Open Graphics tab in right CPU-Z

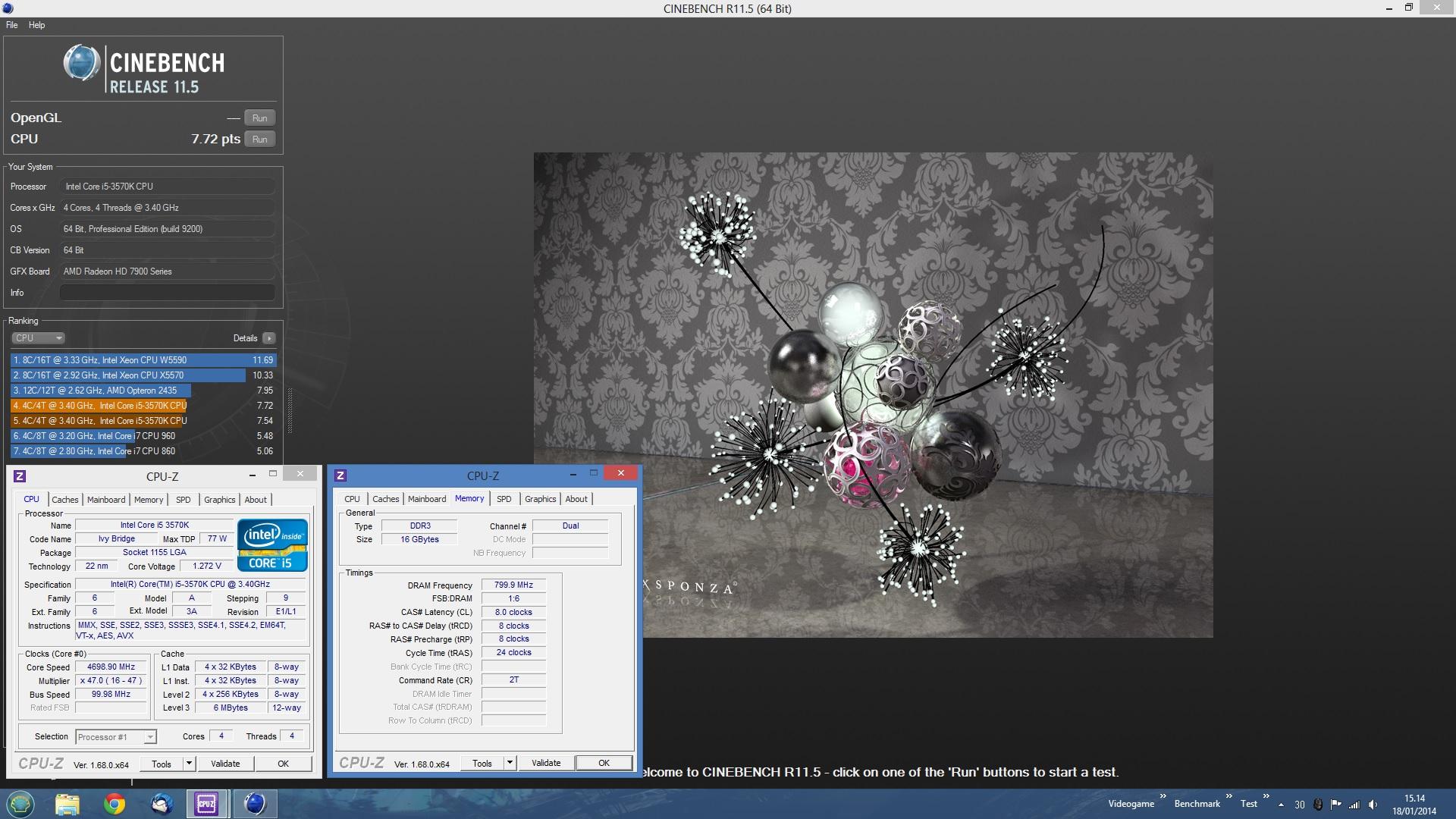541,499
